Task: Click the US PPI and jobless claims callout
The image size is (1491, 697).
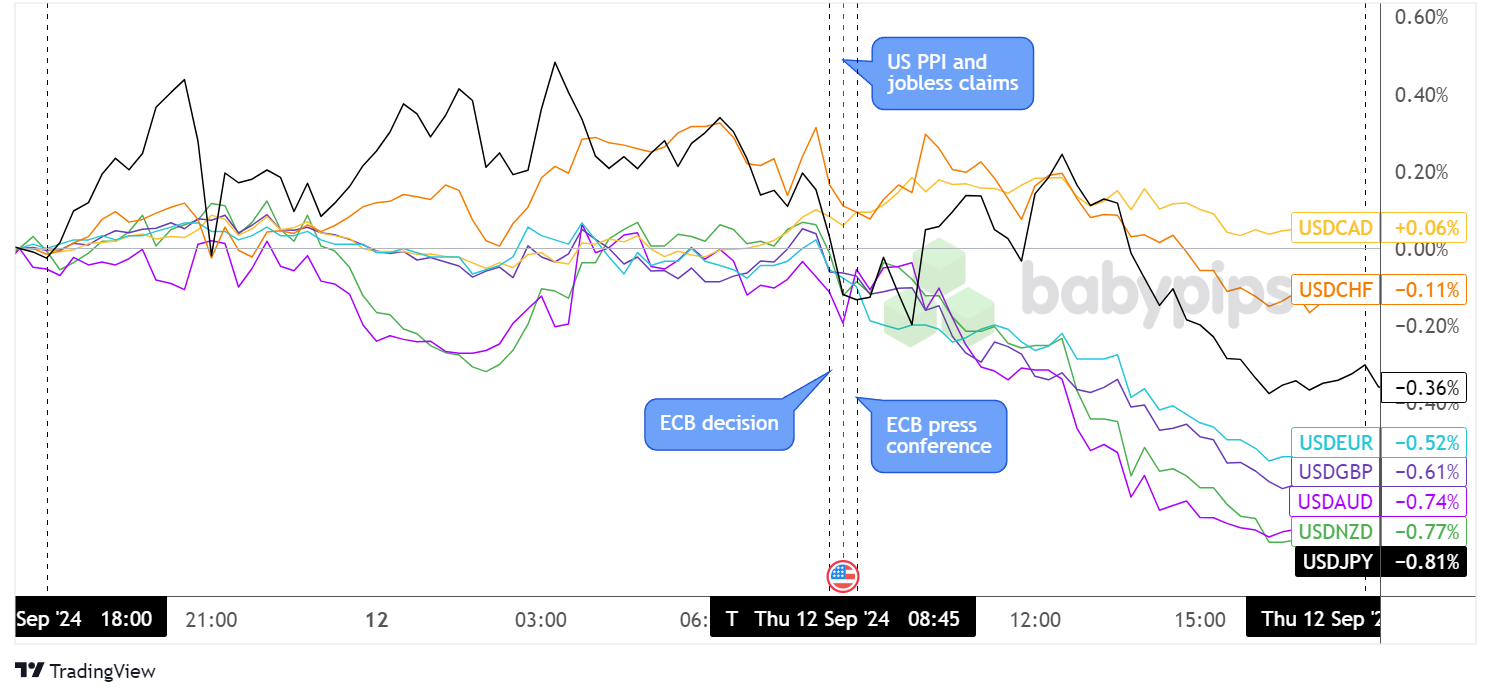Action: (x=951, y=73)
